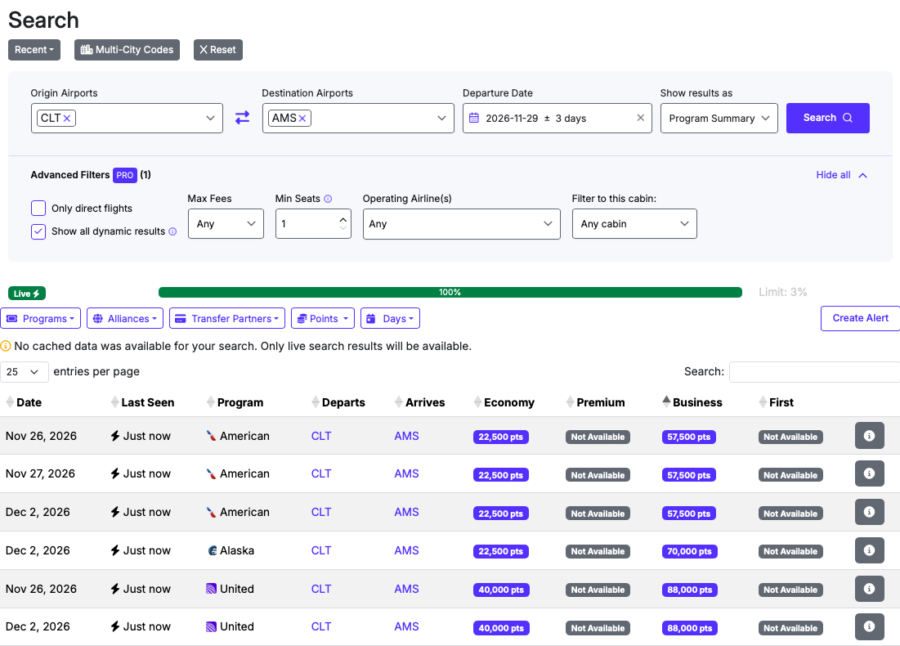Click Multi-City Codes button
Viewport: 900px width, 646px height.
coord(127,50)
